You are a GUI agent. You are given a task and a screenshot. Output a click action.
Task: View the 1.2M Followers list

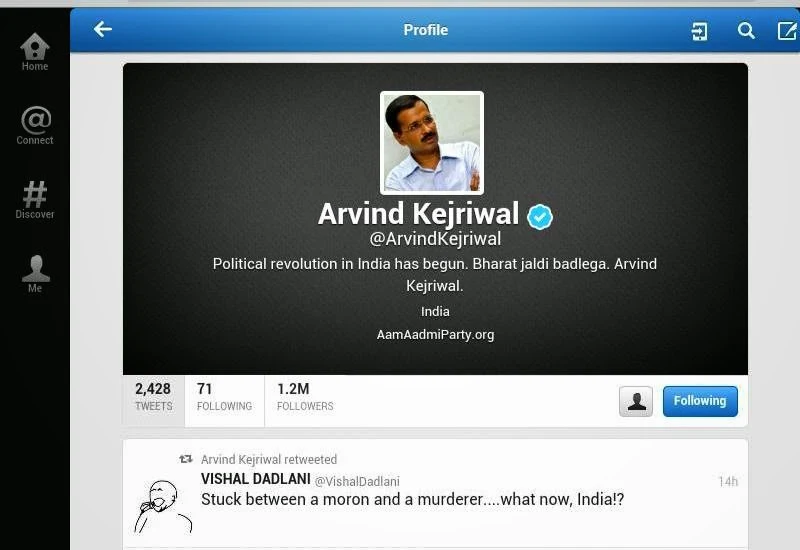coord(305,396)
